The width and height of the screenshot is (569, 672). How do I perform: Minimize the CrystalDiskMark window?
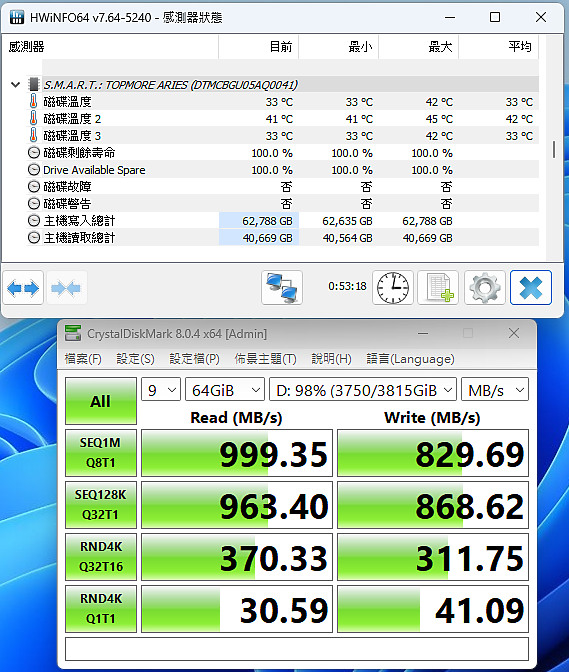423,333
